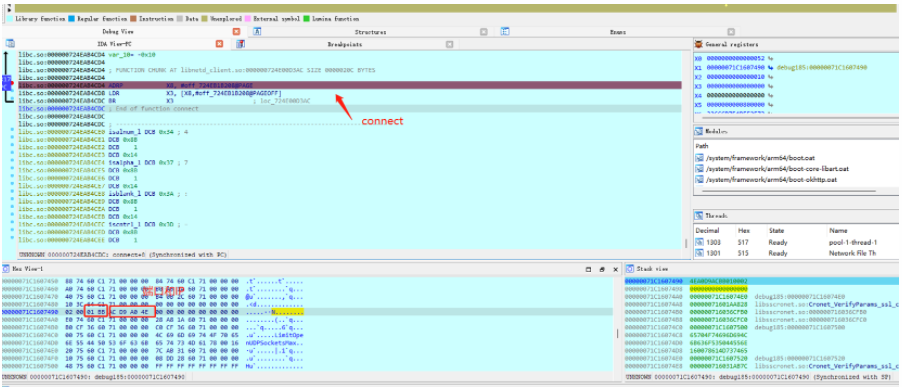The height and width of the screenshot is (387, 902).
Task: Sort threads by the Name column header
Action: coord(838,230)
